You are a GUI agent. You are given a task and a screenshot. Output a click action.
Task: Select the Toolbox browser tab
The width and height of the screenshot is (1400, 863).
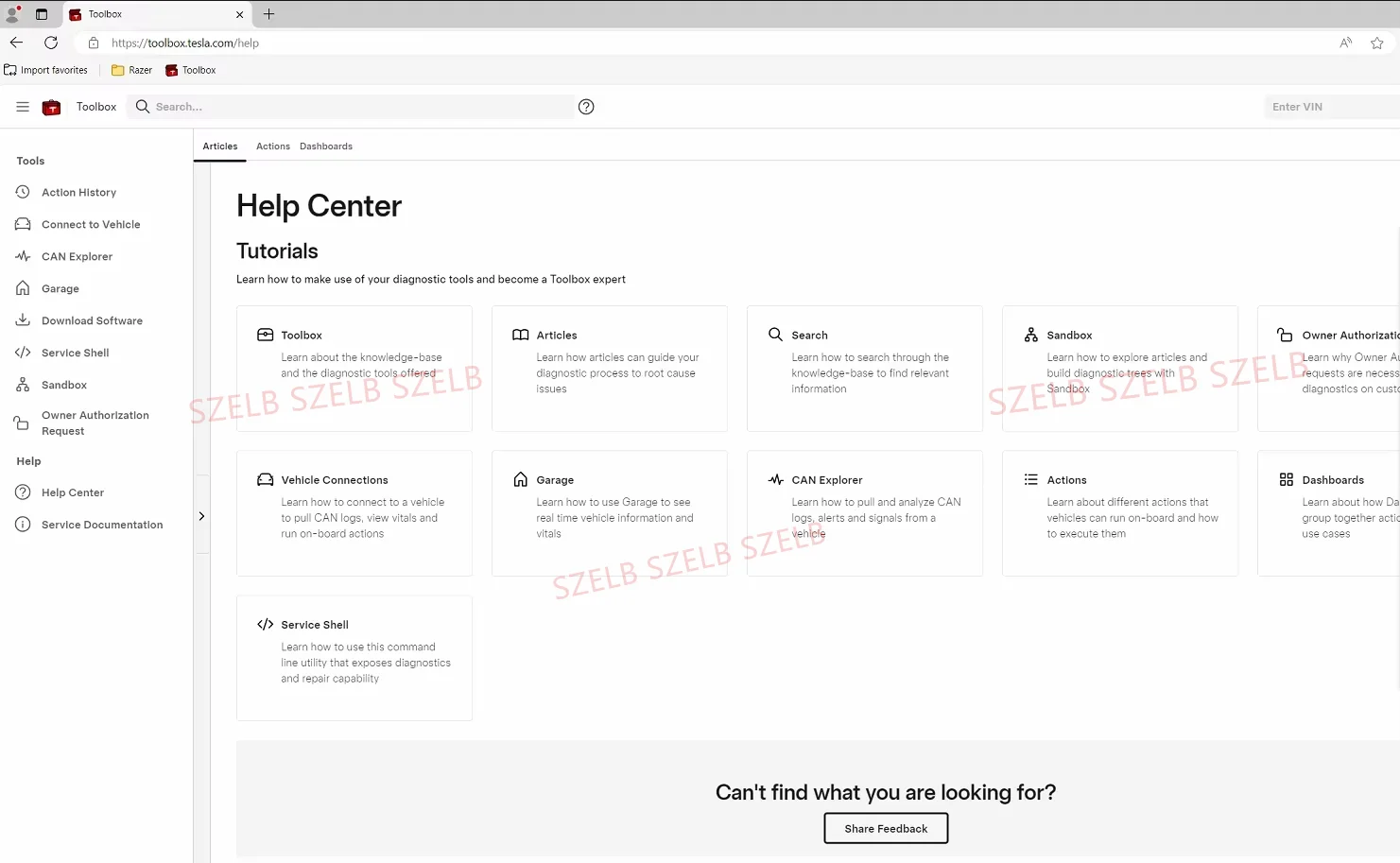point(157,14)
